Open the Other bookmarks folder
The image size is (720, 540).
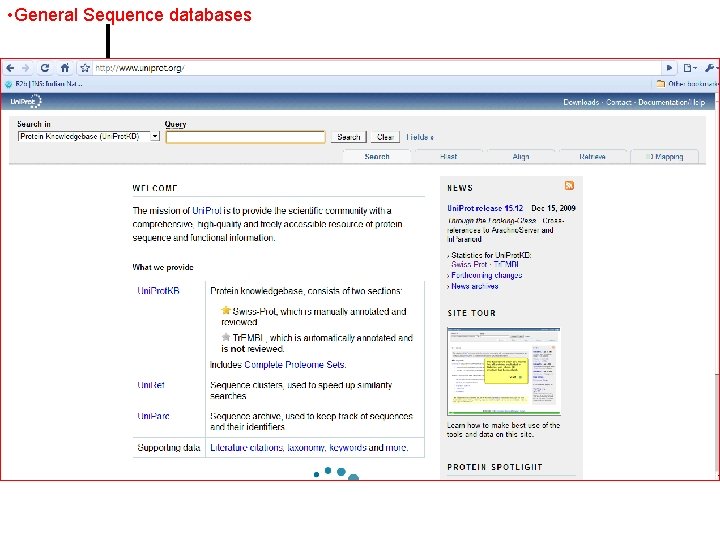pyautogui.click(x=687, y=84)
